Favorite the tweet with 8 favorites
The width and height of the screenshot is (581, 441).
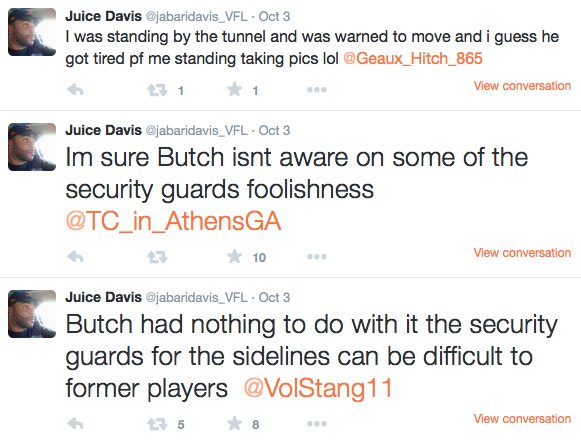235,424
